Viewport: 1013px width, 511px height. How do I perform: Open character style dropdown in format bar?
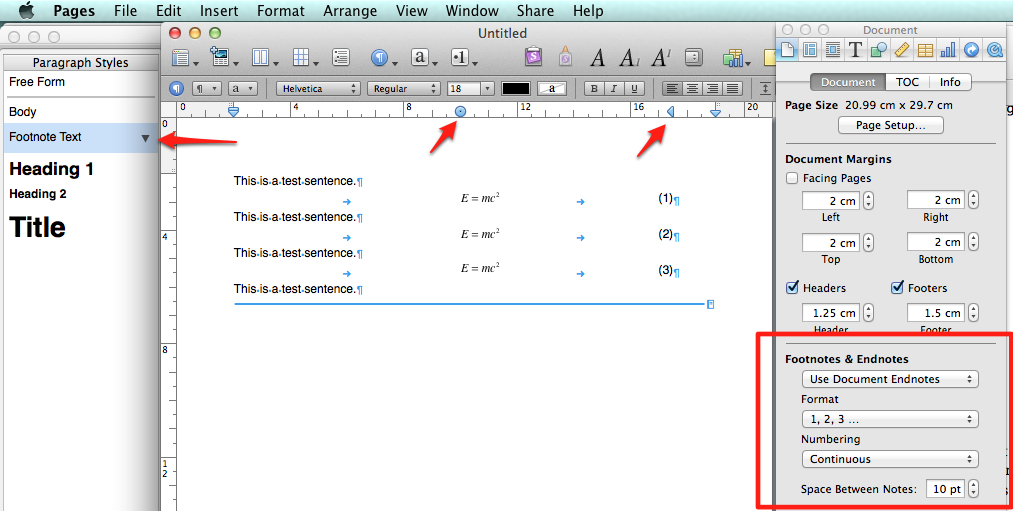[x=243, y=89]
